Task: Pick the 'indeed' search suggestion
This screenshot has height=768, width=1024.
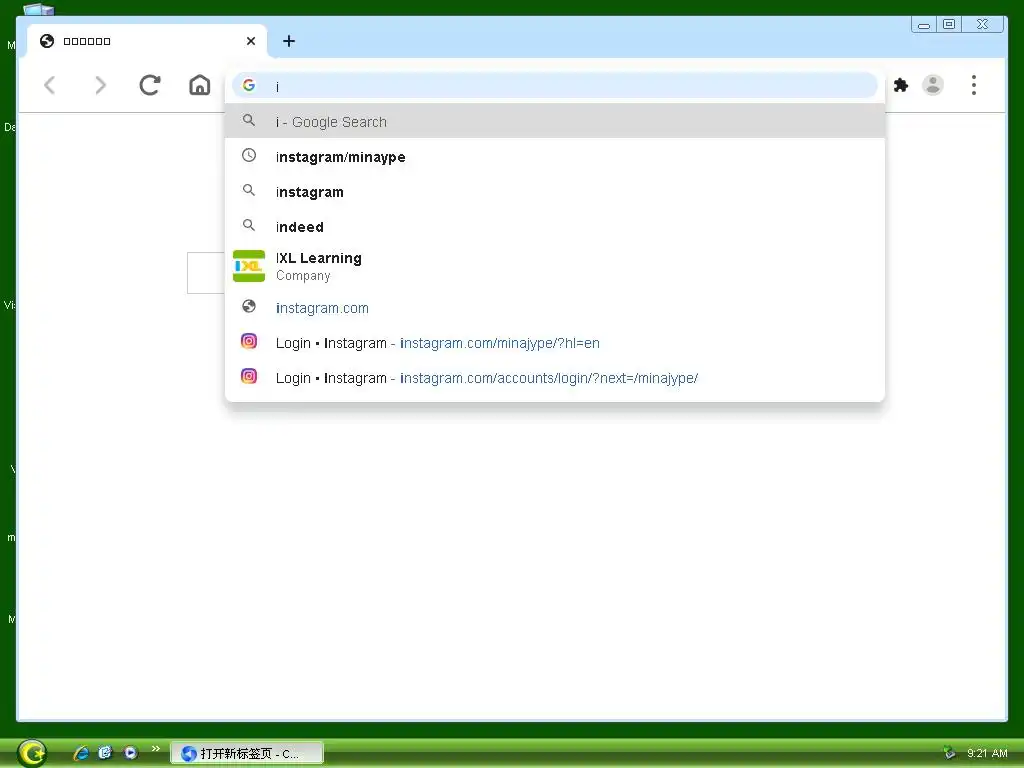Action: coord(554,227)
